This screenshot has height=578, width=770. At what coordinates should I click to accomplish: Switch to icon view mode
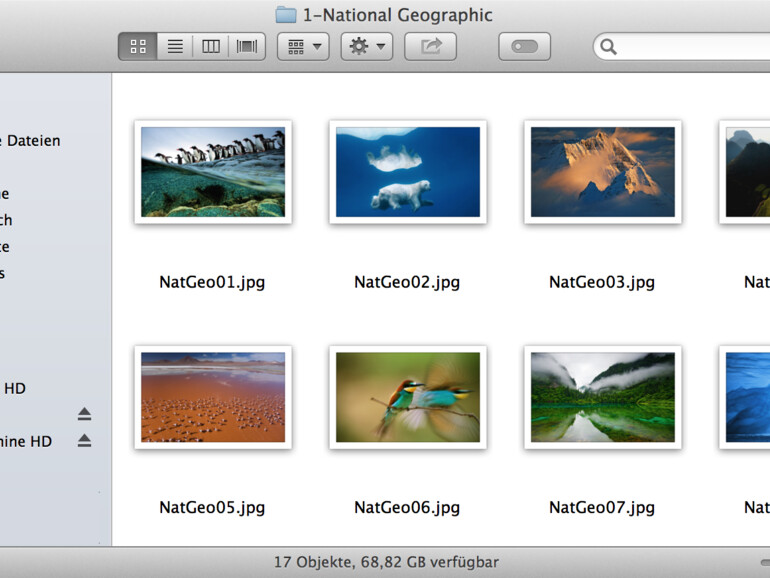138,47
